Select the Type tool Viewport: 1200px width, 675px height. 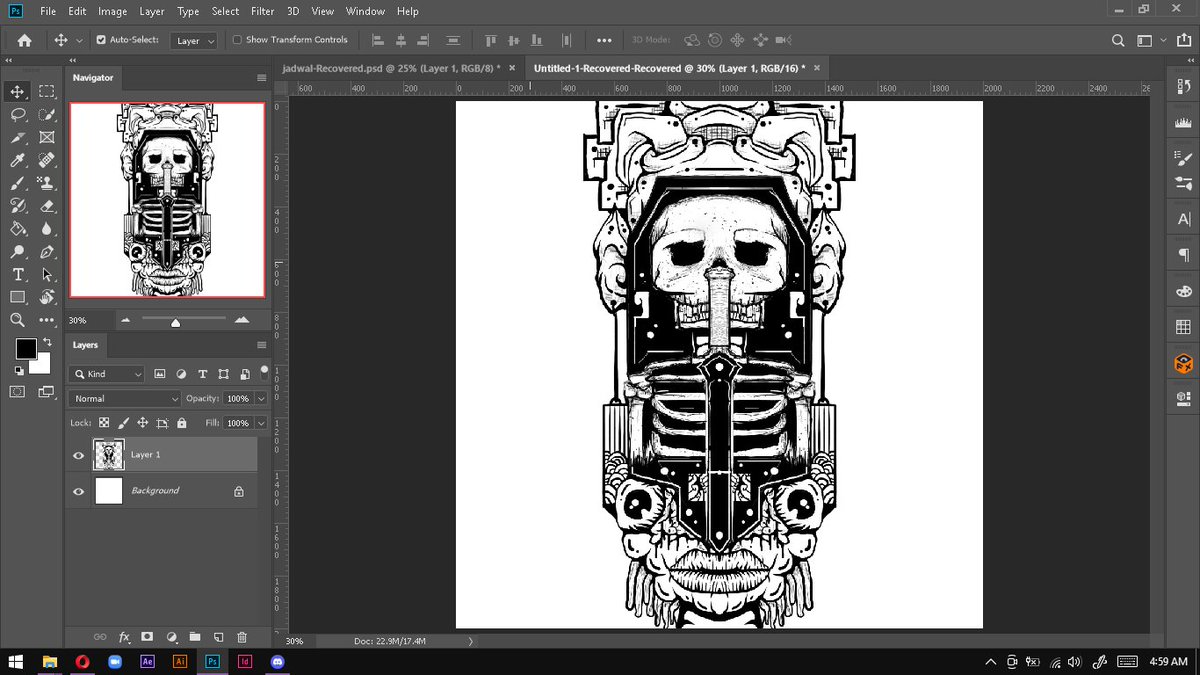(17, 275)
